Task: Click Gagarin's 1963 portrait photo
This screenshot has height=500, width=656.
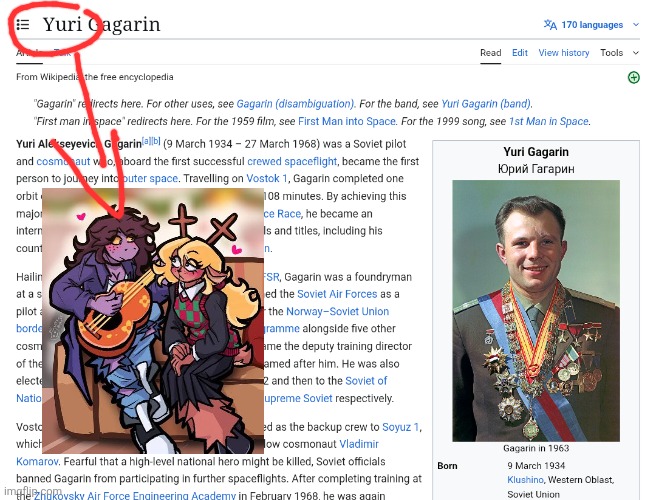Action: click(536, 311)
